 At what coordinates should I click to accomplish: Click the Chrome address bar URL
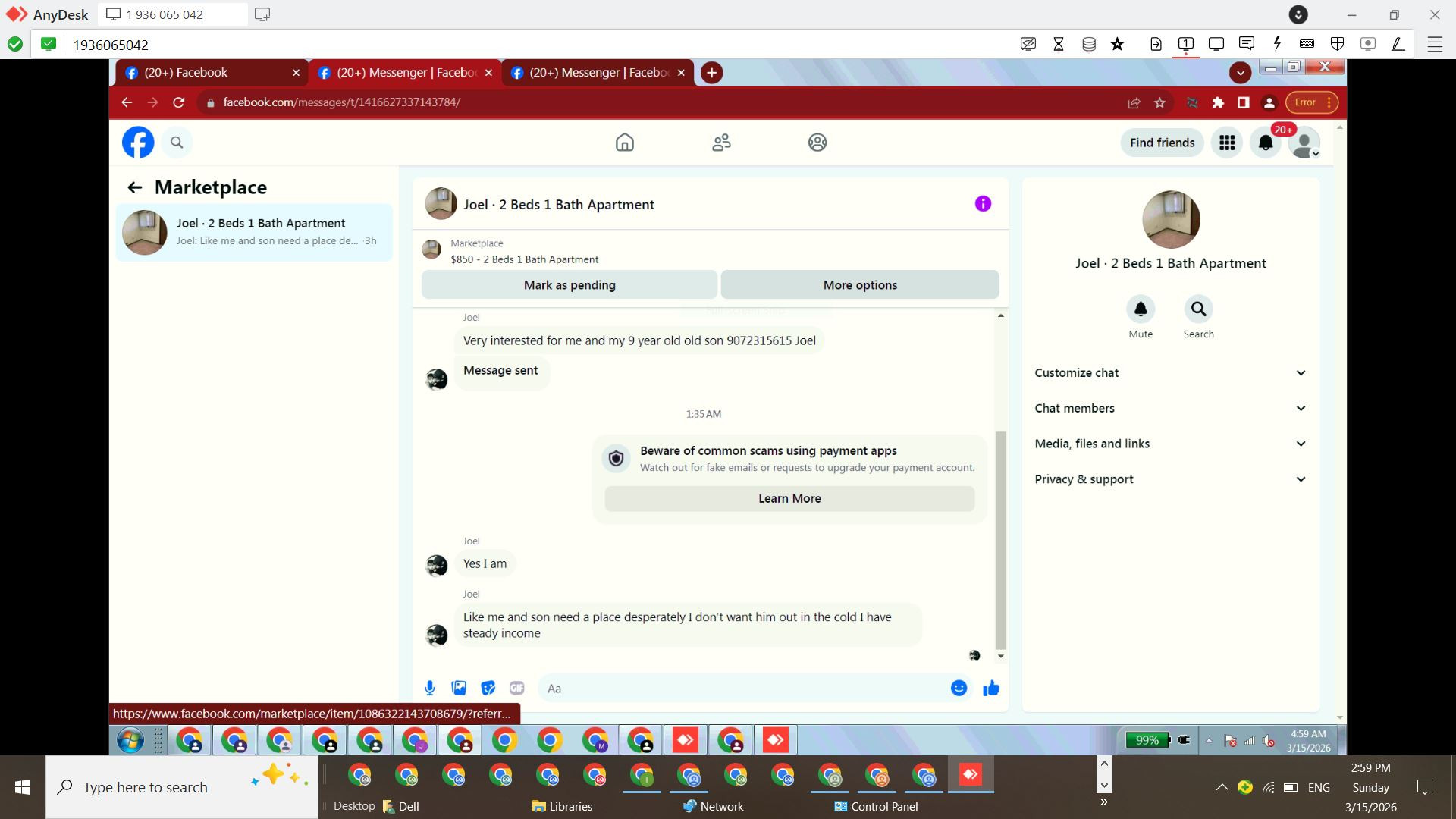(x=342, y=102)
